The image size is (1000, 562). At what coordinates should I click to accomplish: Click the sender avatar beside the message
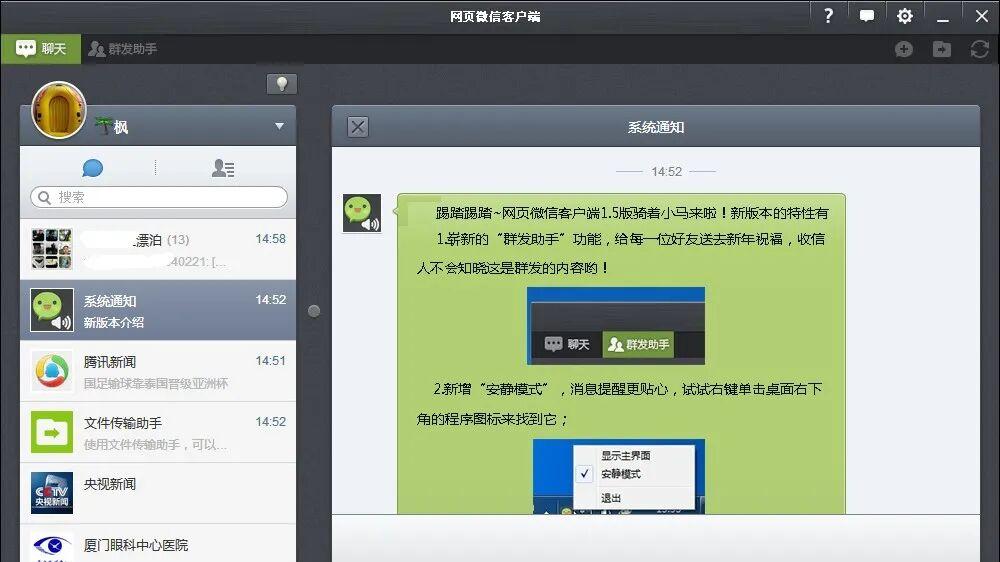coord(362,213)
